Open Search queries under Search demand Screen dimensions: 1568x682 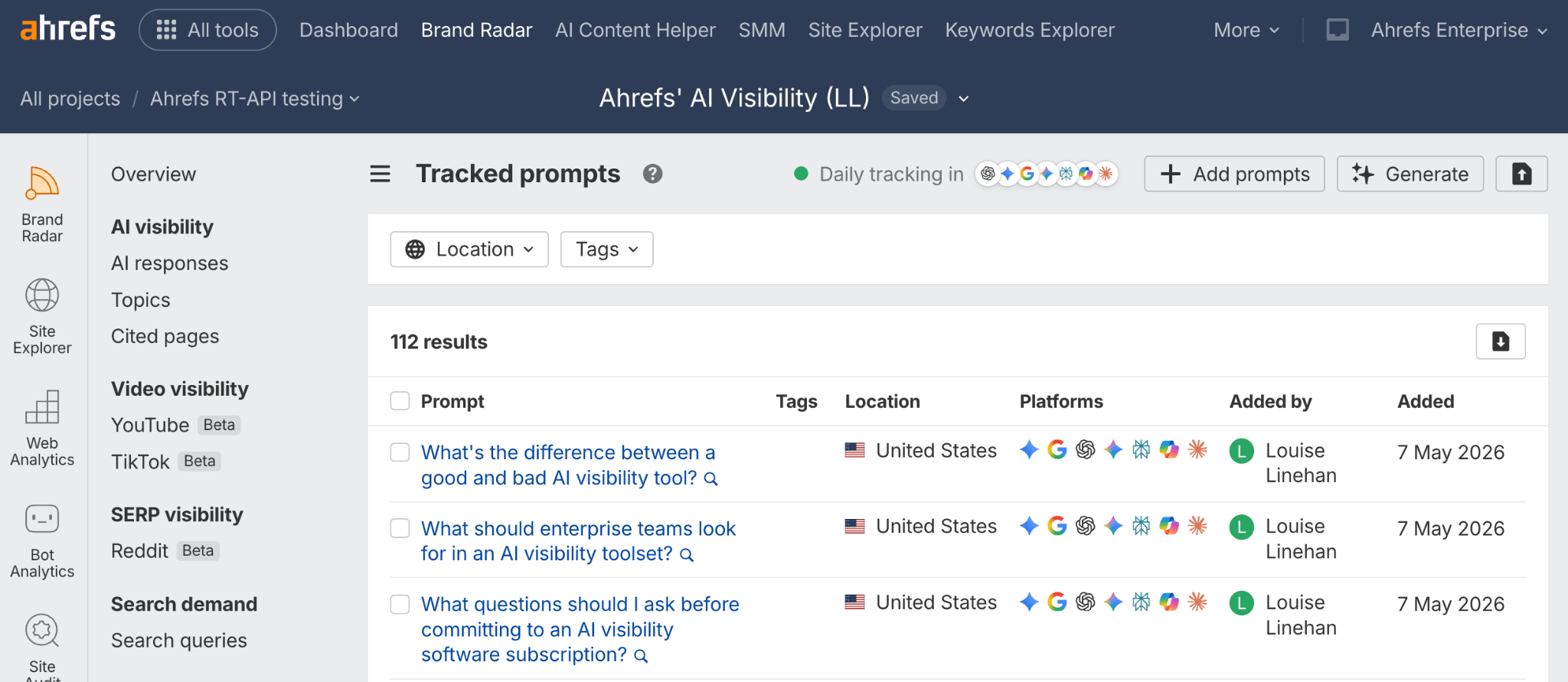coord(178,641)
